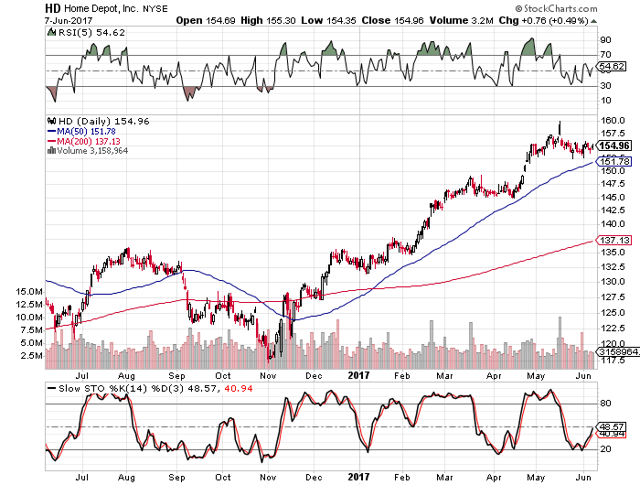Click the 2017 label under the price chart
The image size is (640, 485).
tap(359, 375)
